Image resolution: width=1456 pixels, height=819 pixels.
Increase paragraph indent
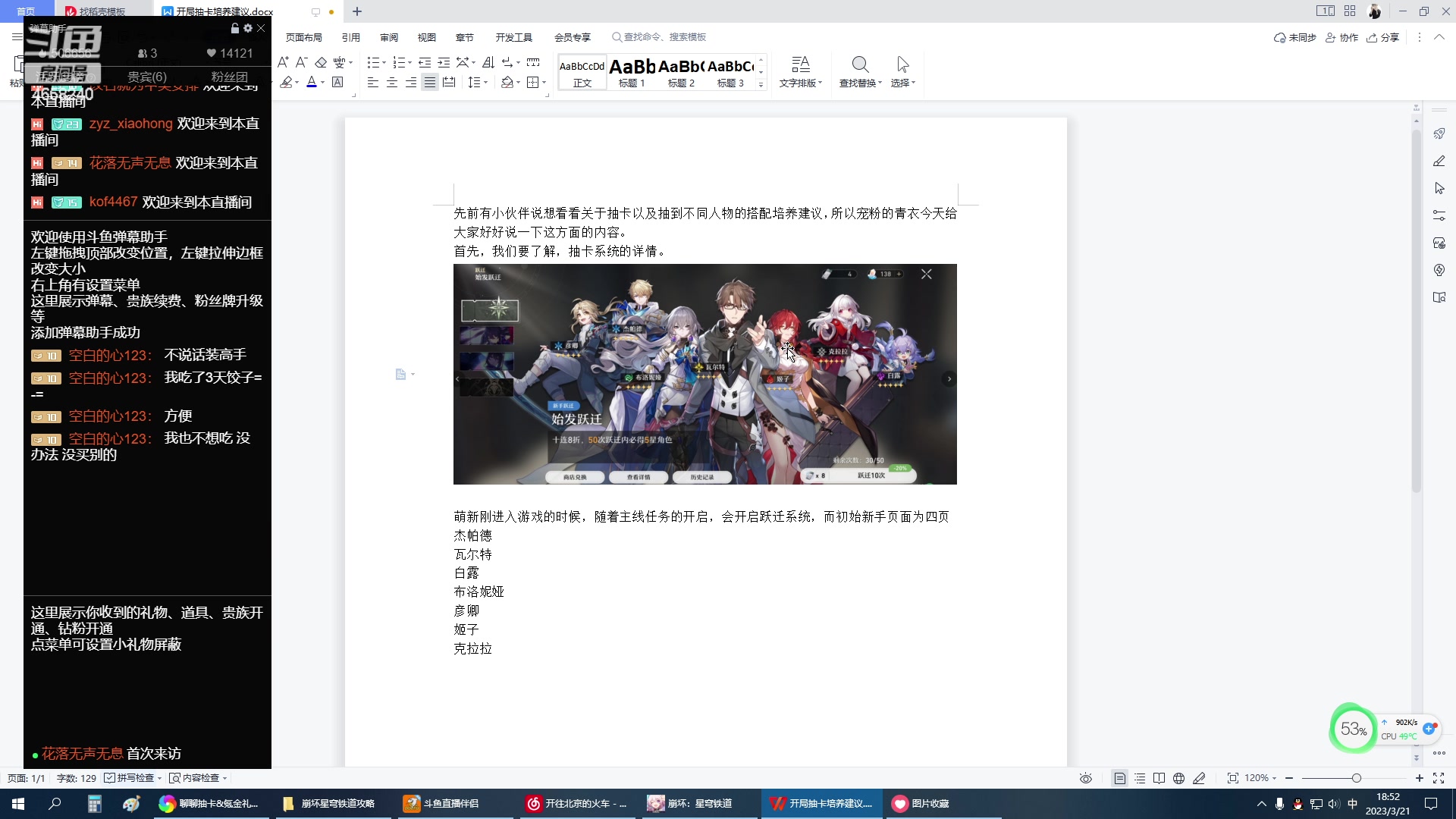point(444,62)
